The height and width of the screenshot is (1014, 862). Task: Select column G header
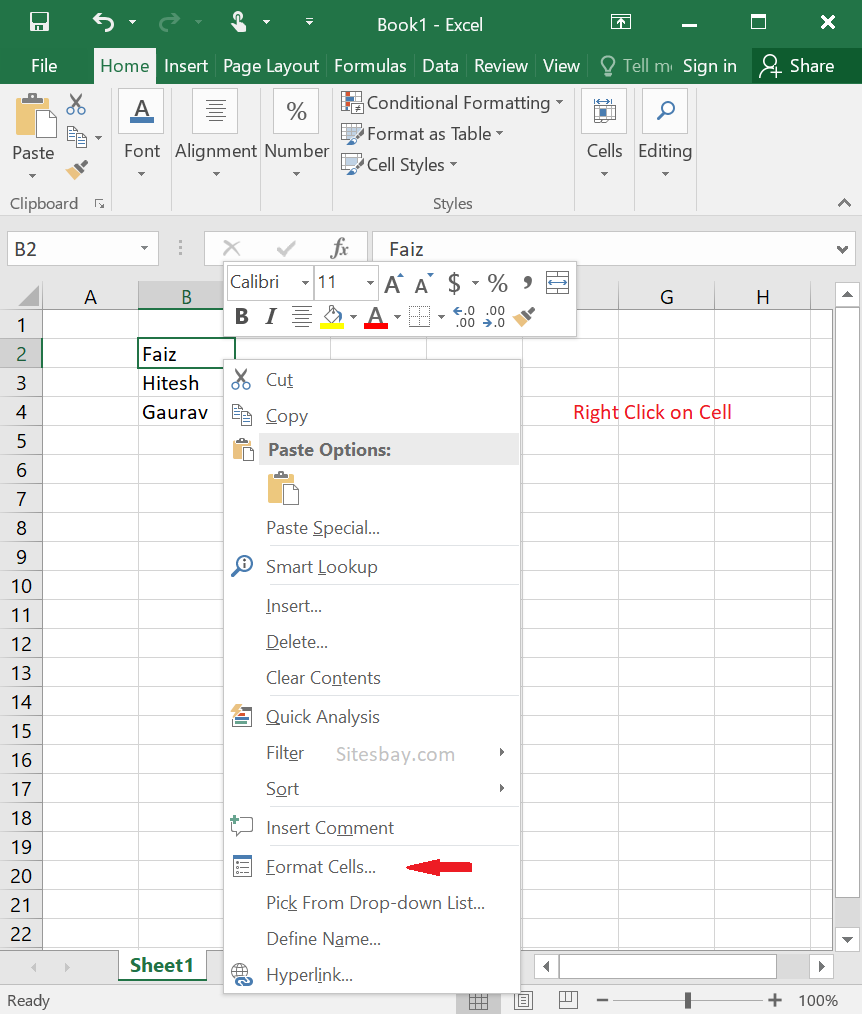(667, 297)
